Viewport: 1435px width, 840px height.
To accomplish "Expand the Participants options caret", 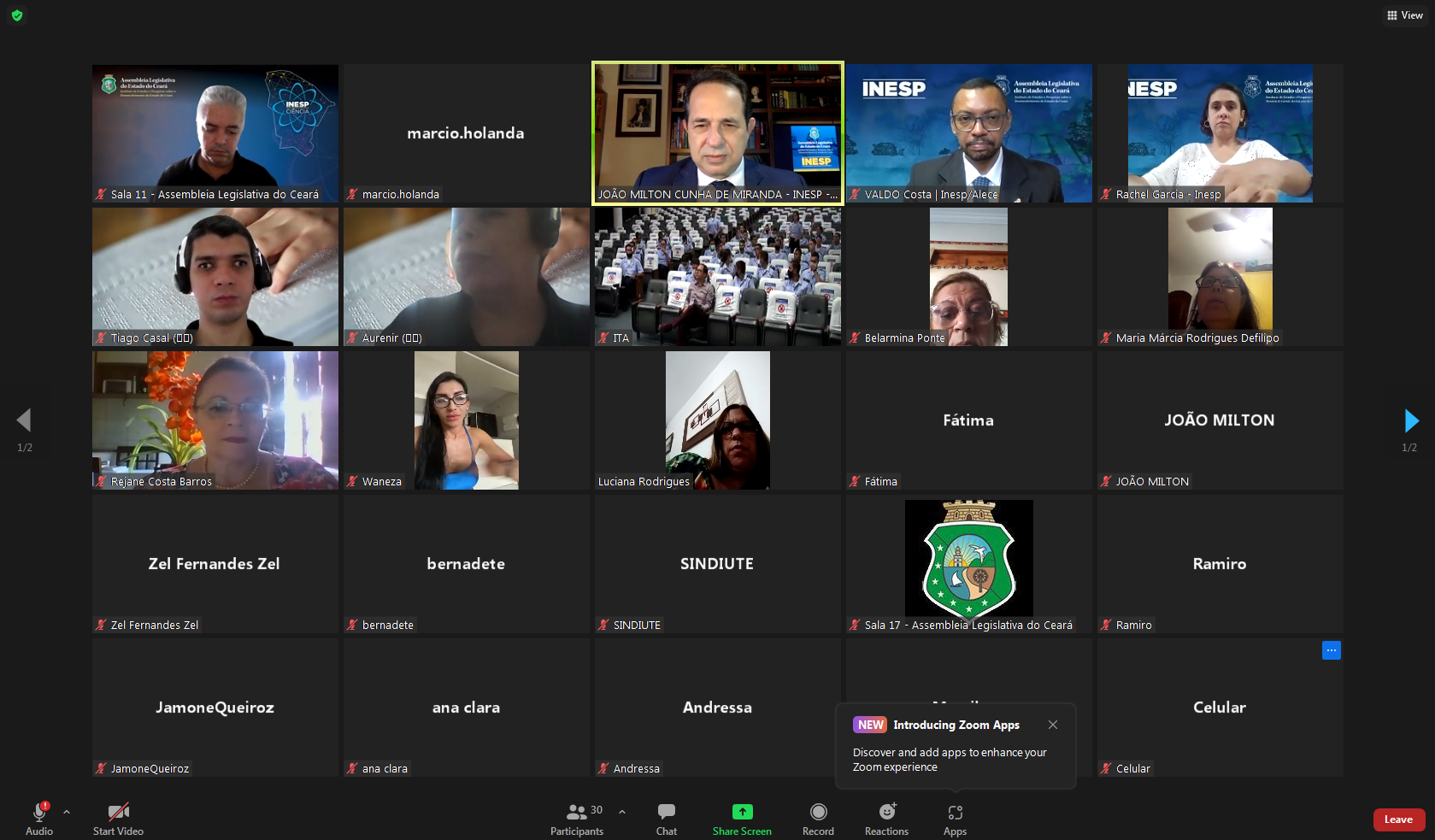I will click(622, 812).
